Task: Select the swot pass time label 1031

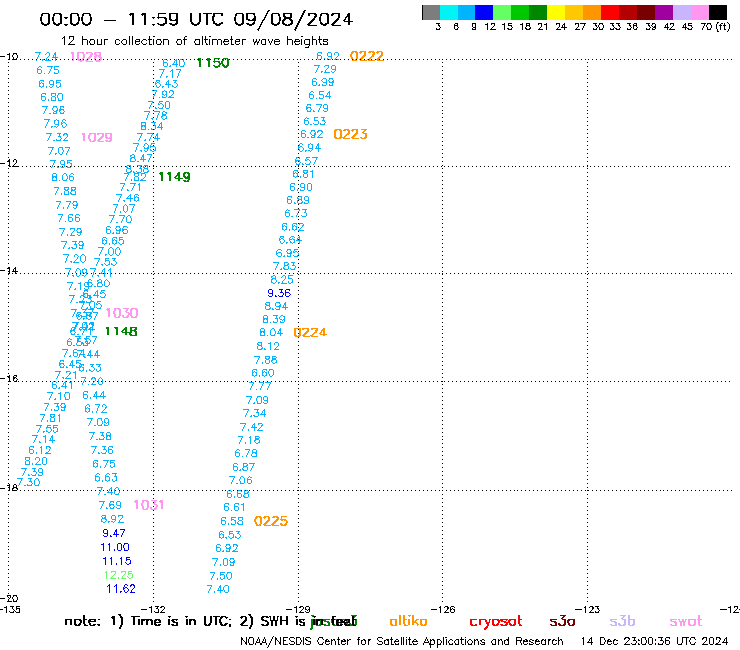Action: coord(149,505)
